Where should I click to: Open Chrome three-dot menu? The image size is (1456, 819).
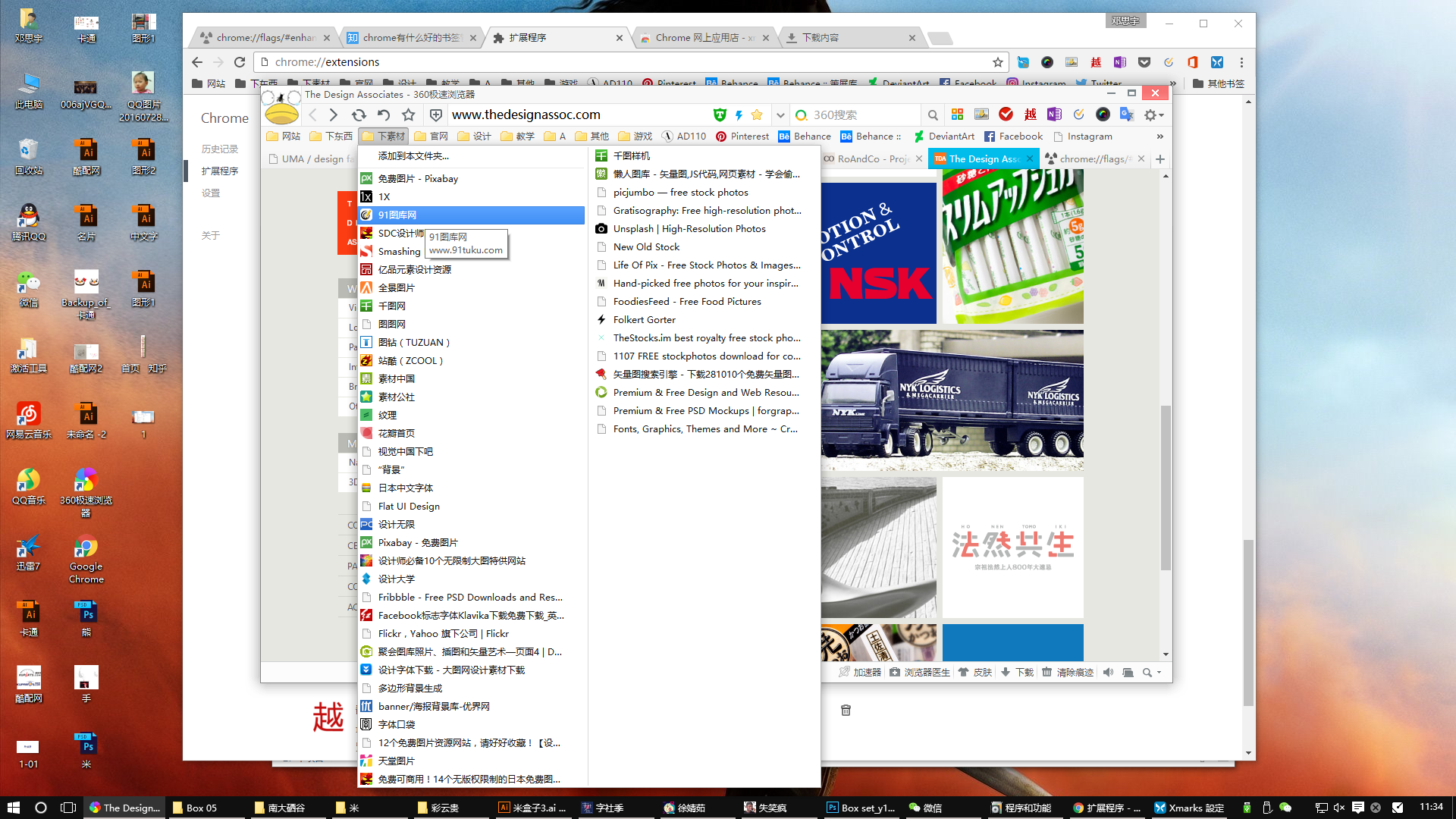(x=1241, y=62)
